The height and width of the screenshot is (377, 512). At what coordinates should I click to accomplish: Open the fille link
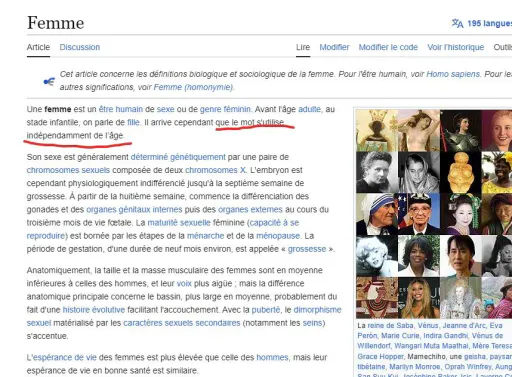(133, 123)
